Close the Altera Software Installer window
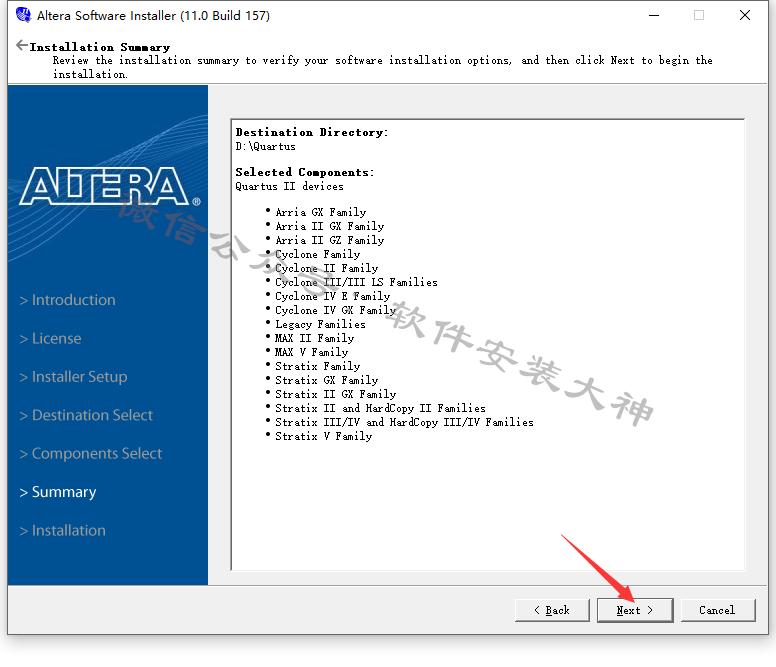 pyautogui.click(x=745, y=15)
